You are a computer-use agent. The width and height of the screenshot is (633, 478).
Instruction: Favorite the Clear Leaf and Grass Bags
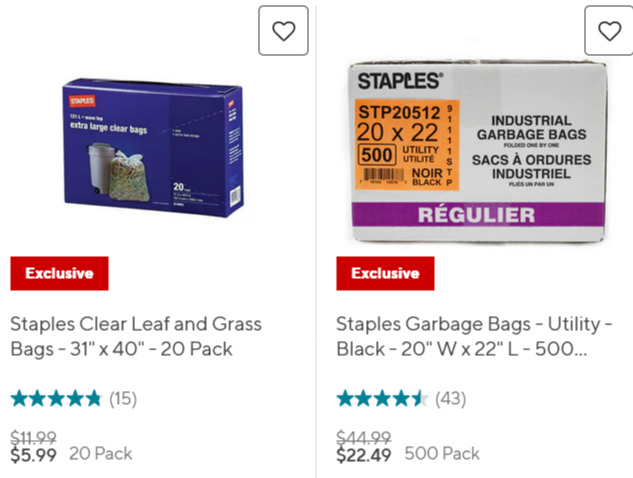283,31
